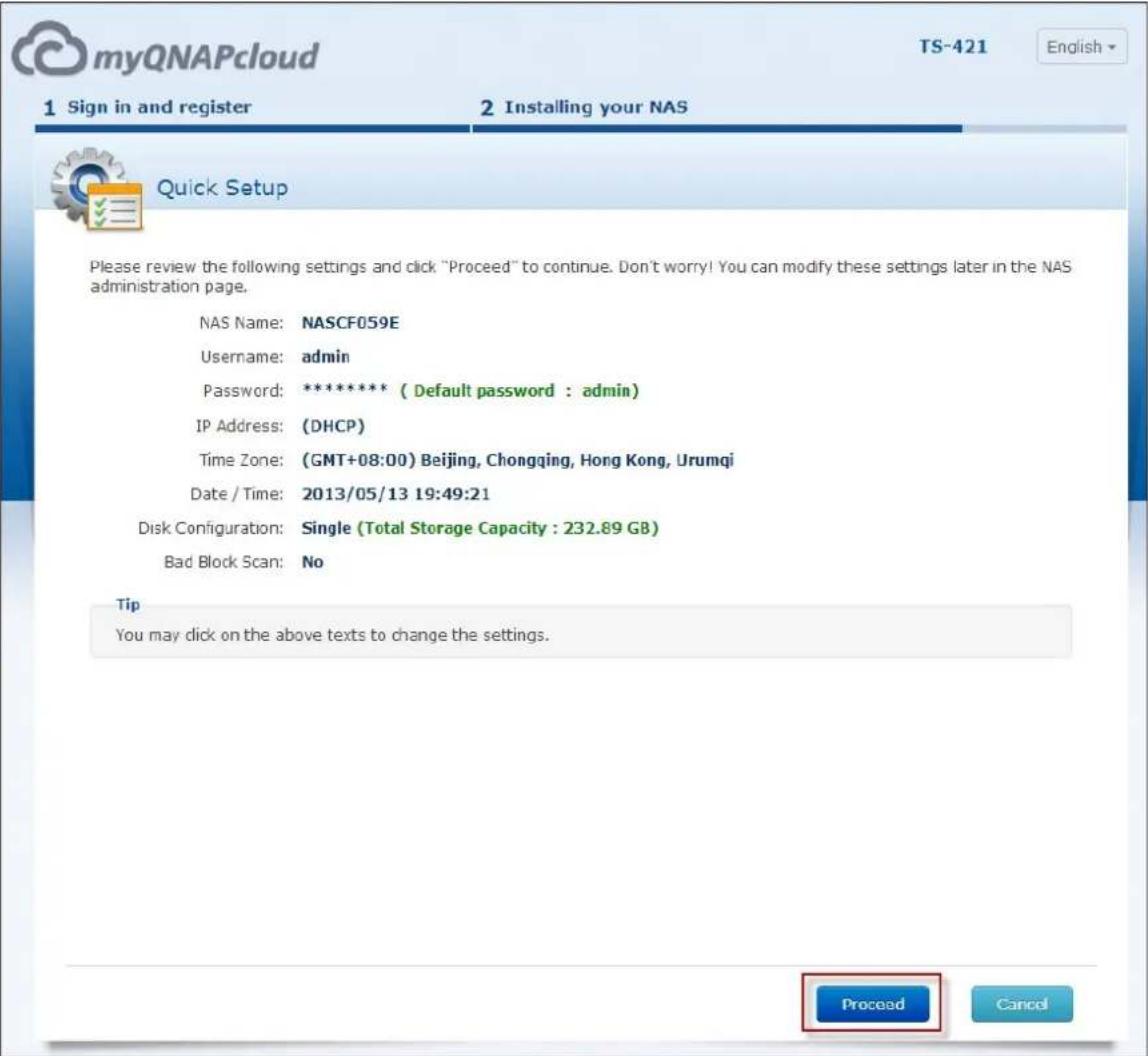Click the Cancel button
The image size is (1148, 1056).
pyautogui.click(x=1021, y=1003)
